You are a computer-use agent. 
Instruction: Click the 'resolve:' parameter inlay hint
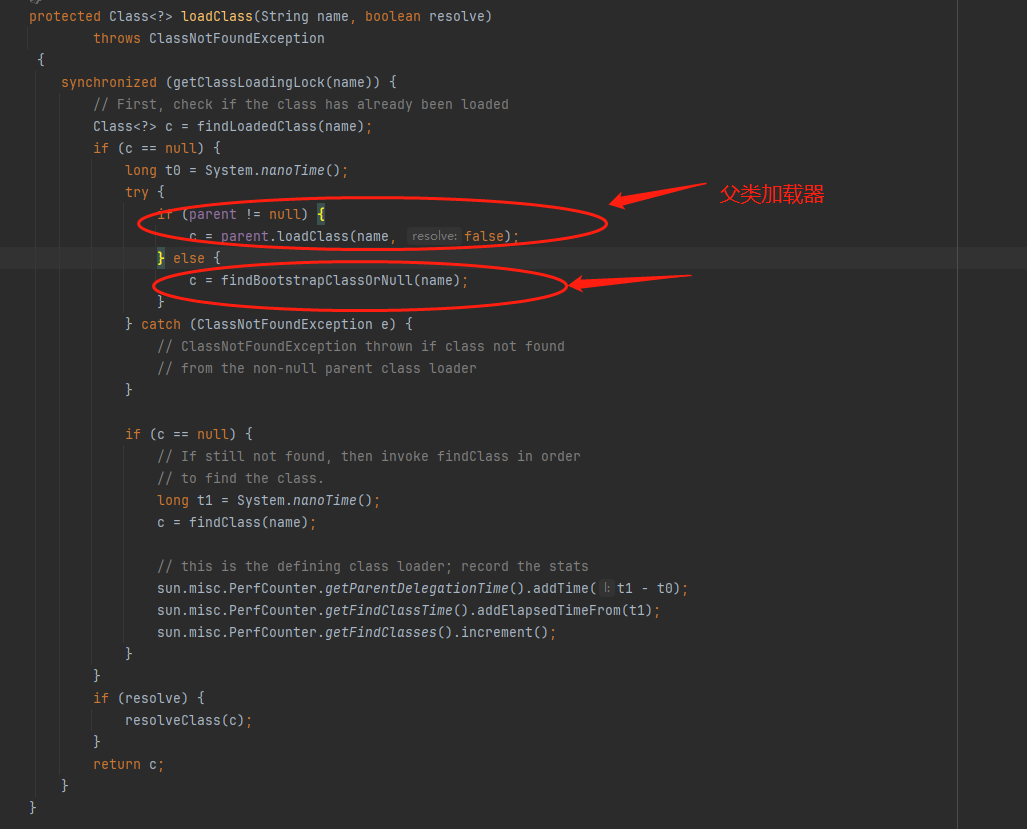435,236
